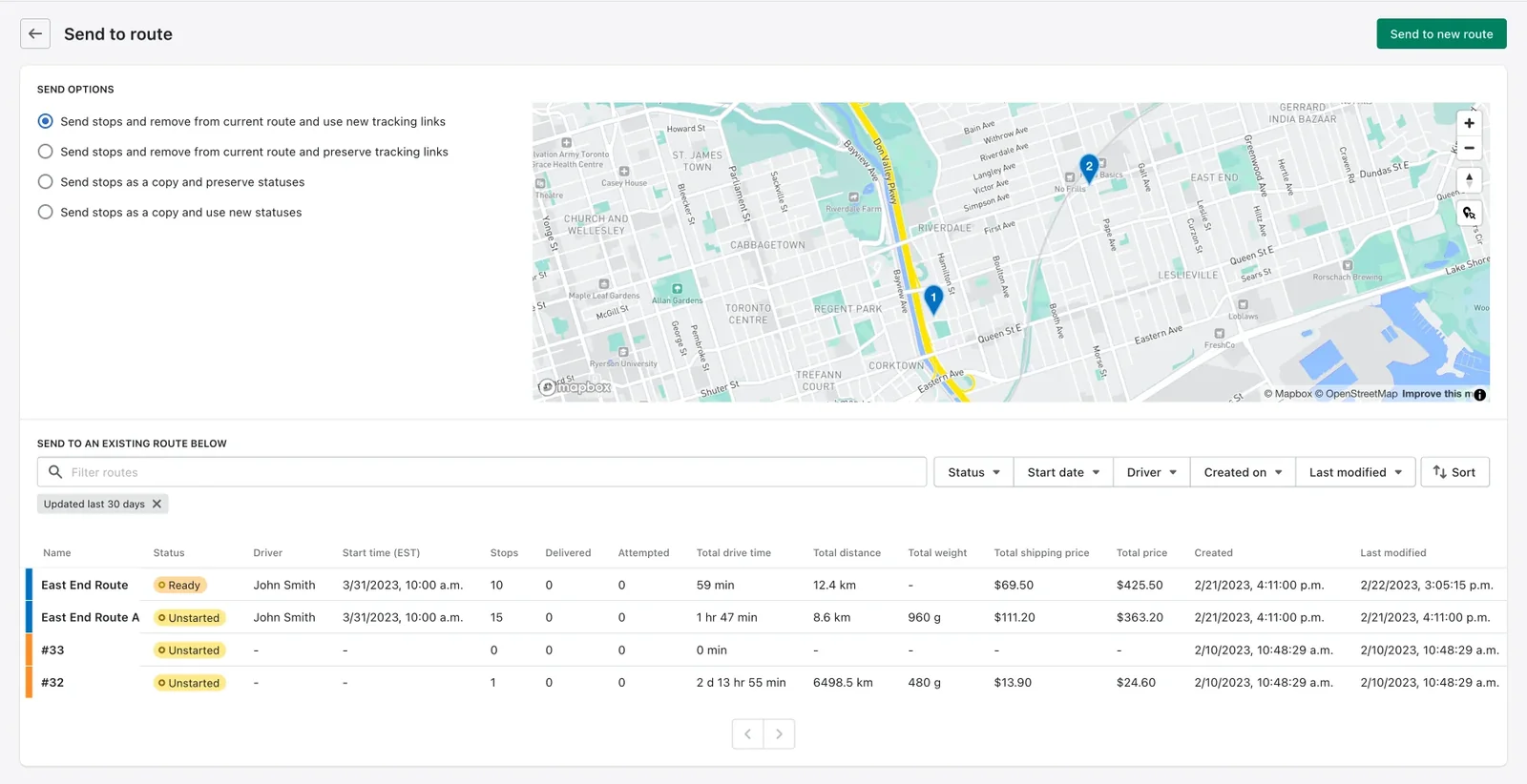This screenshot has height=784, width=1527.
Task: Click the Total price column header
Action: [1141, 553]
